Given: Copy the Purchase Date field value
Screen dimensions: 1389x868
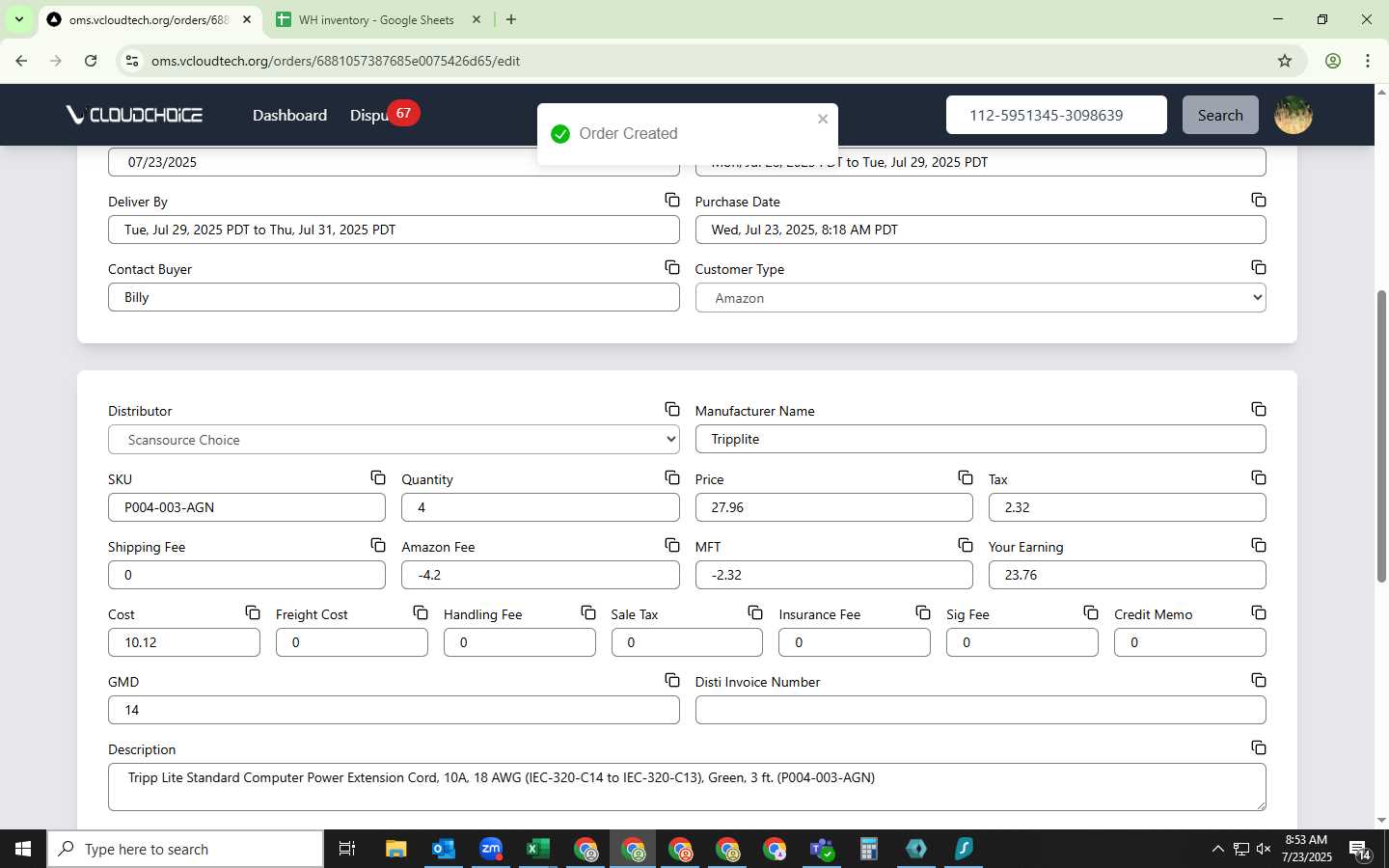Looking at the screenshot, I should [x=1259, y=200].
